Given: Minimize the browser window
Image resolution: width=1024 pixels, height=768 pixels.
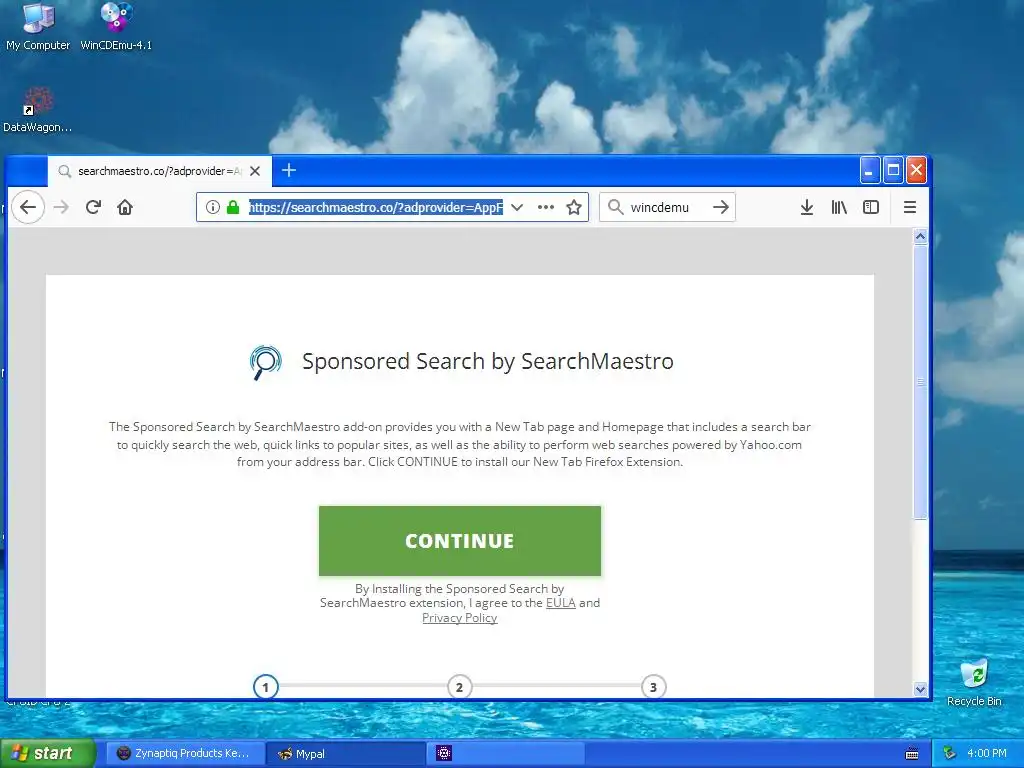Looking at the screenshot, I should coord(869,171).
